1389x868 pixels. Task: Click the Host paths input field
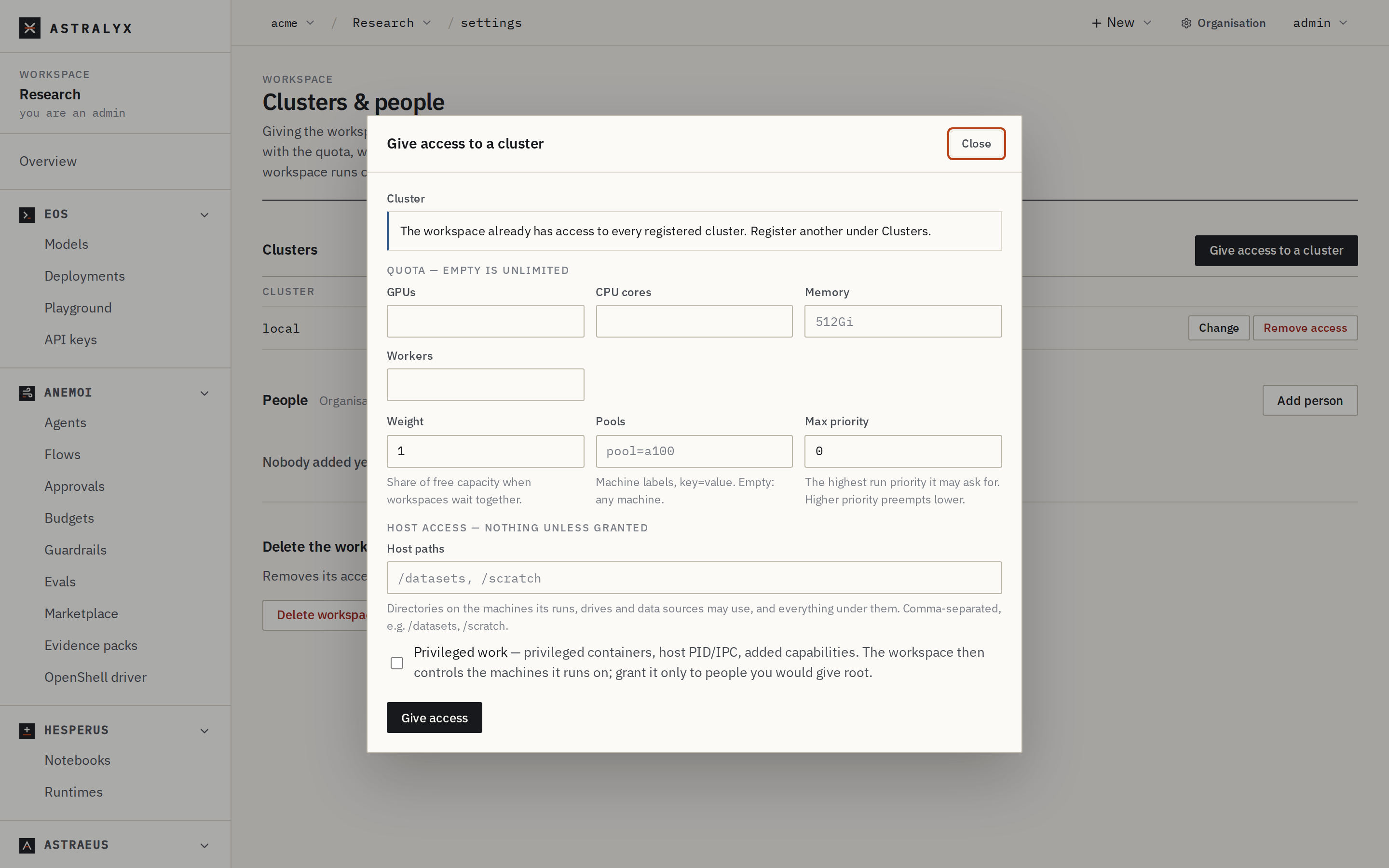[x=694, y=578]
